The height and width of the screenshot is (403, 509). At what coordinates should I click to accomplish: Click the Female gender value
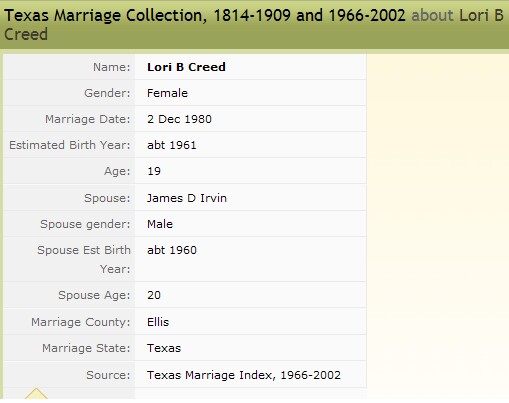coord(167,93)
